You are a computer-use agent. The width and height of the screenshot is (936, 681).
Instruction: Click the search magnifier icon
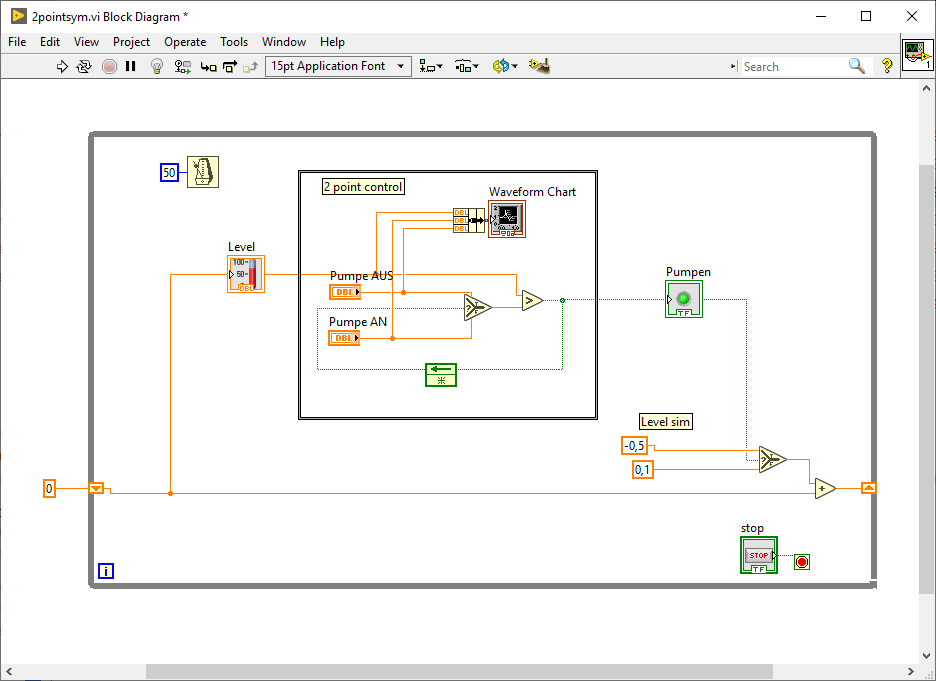(x=857, y=66)
